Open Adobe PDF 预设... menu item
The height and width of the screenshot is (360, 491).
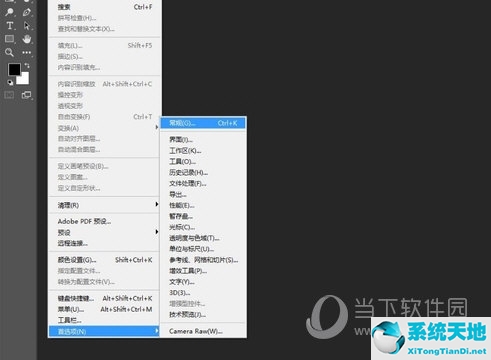[x=105, y=221]
